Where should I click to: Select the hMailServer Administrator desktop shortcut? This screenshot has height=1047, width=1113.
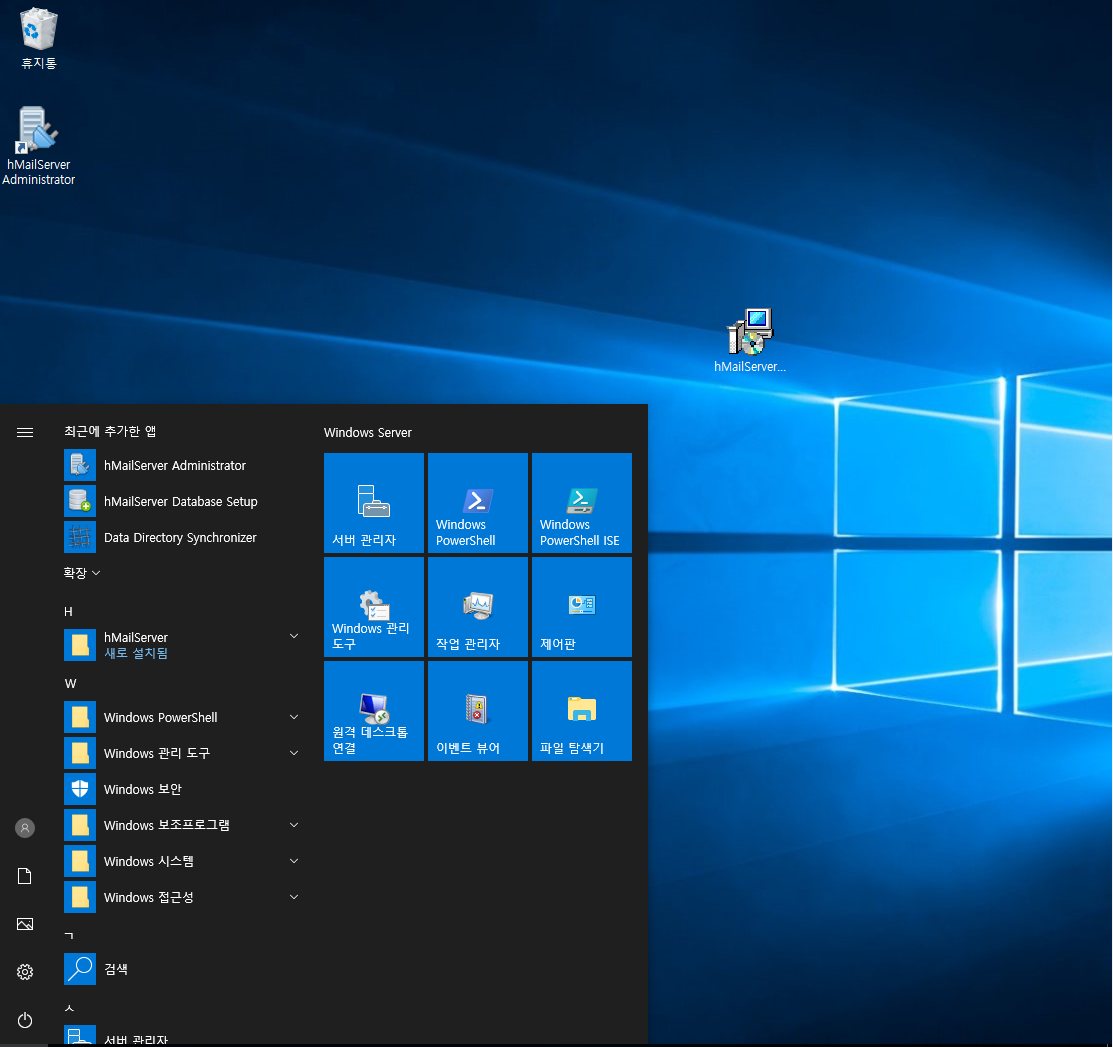tap(38, 146)
